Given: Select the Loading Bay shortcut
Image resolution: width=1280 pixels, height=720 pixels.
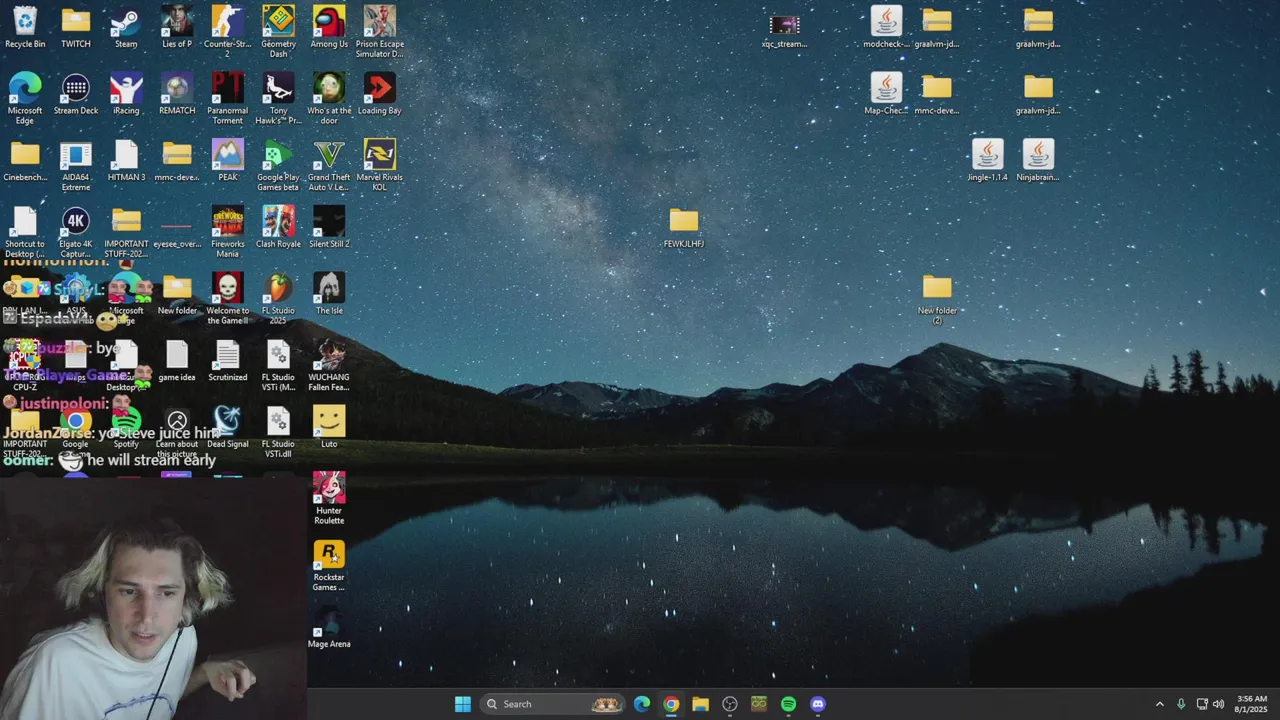Looking at the screenshot, I should [x=380, y=94].
